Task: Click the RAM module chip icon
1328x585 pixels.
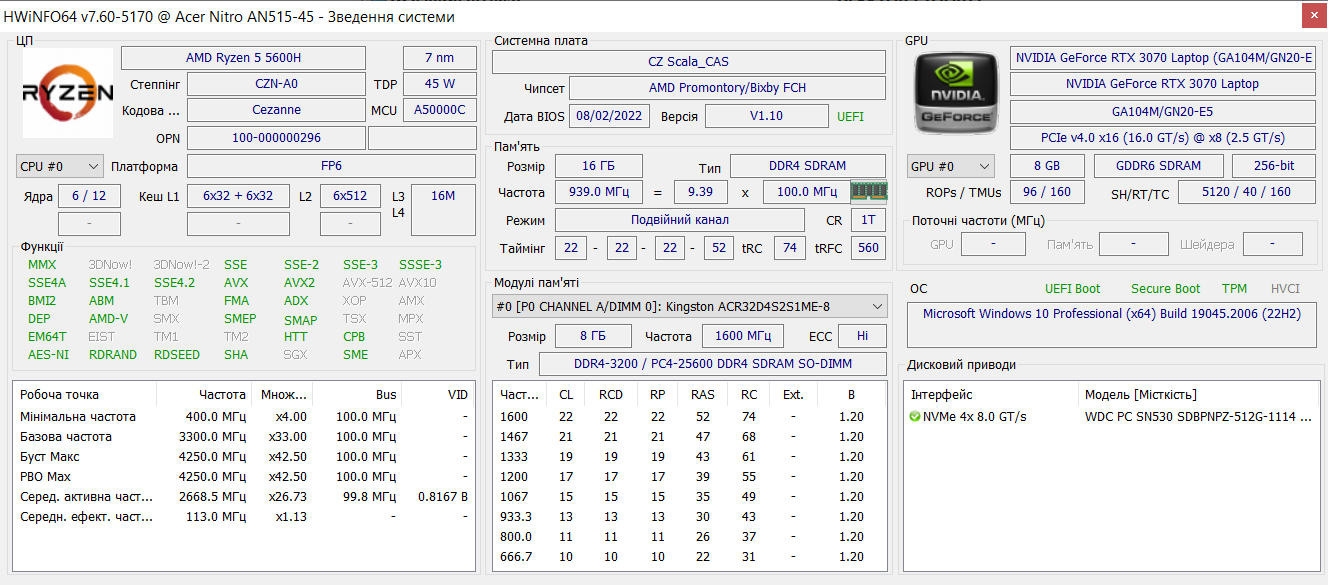Action: (868, 191)
